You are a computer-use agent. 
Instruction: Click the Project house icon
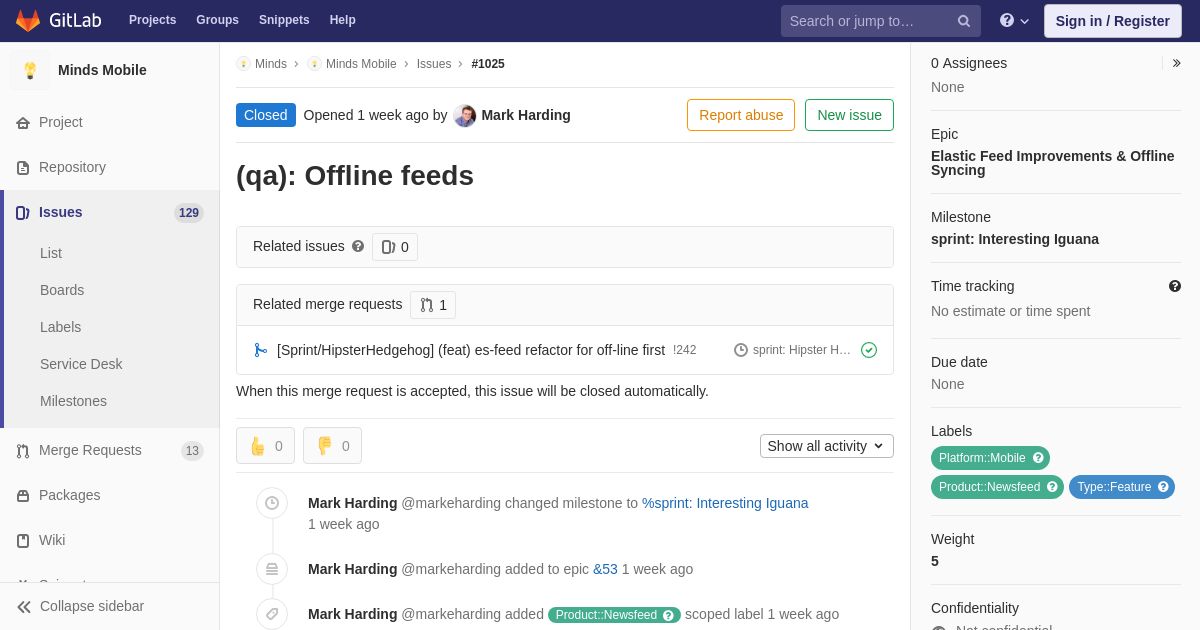coord(23,122)
